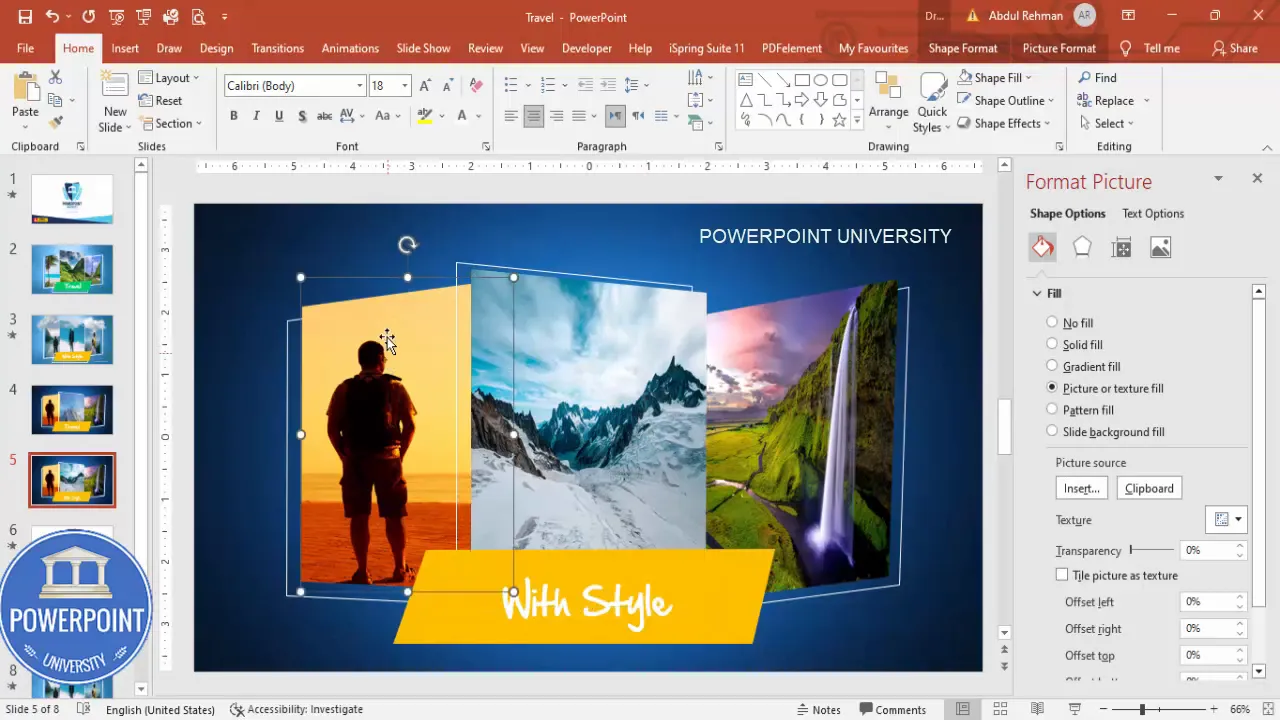This screenshot has width=1280, height=720.
Task: Clear all formatting
Action: [477, 86]
